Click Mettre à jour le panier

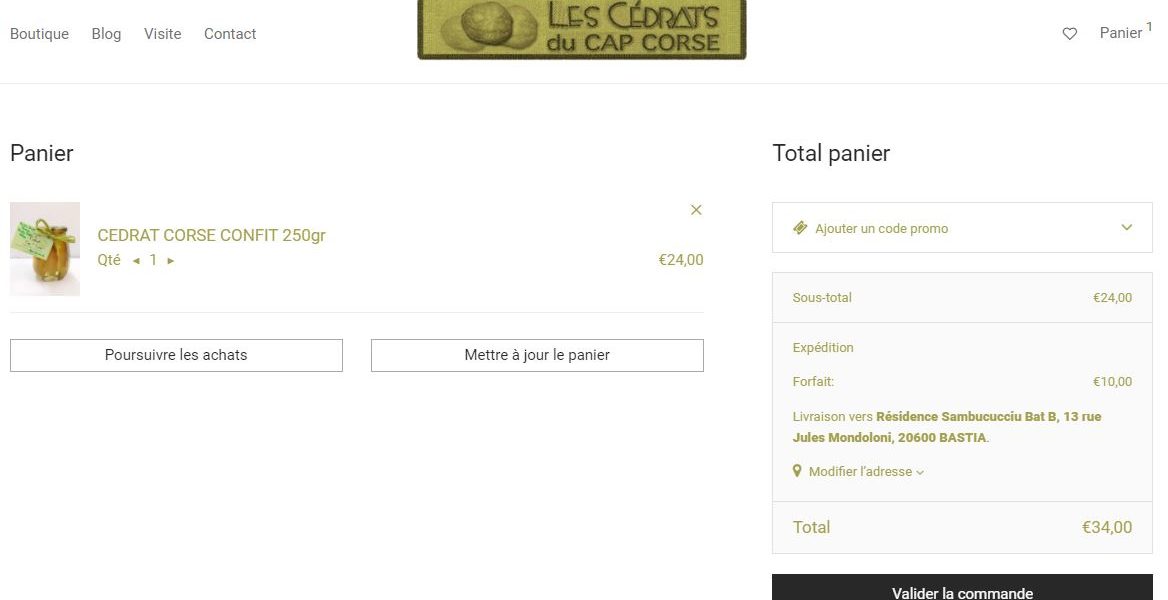coord(537,355)
